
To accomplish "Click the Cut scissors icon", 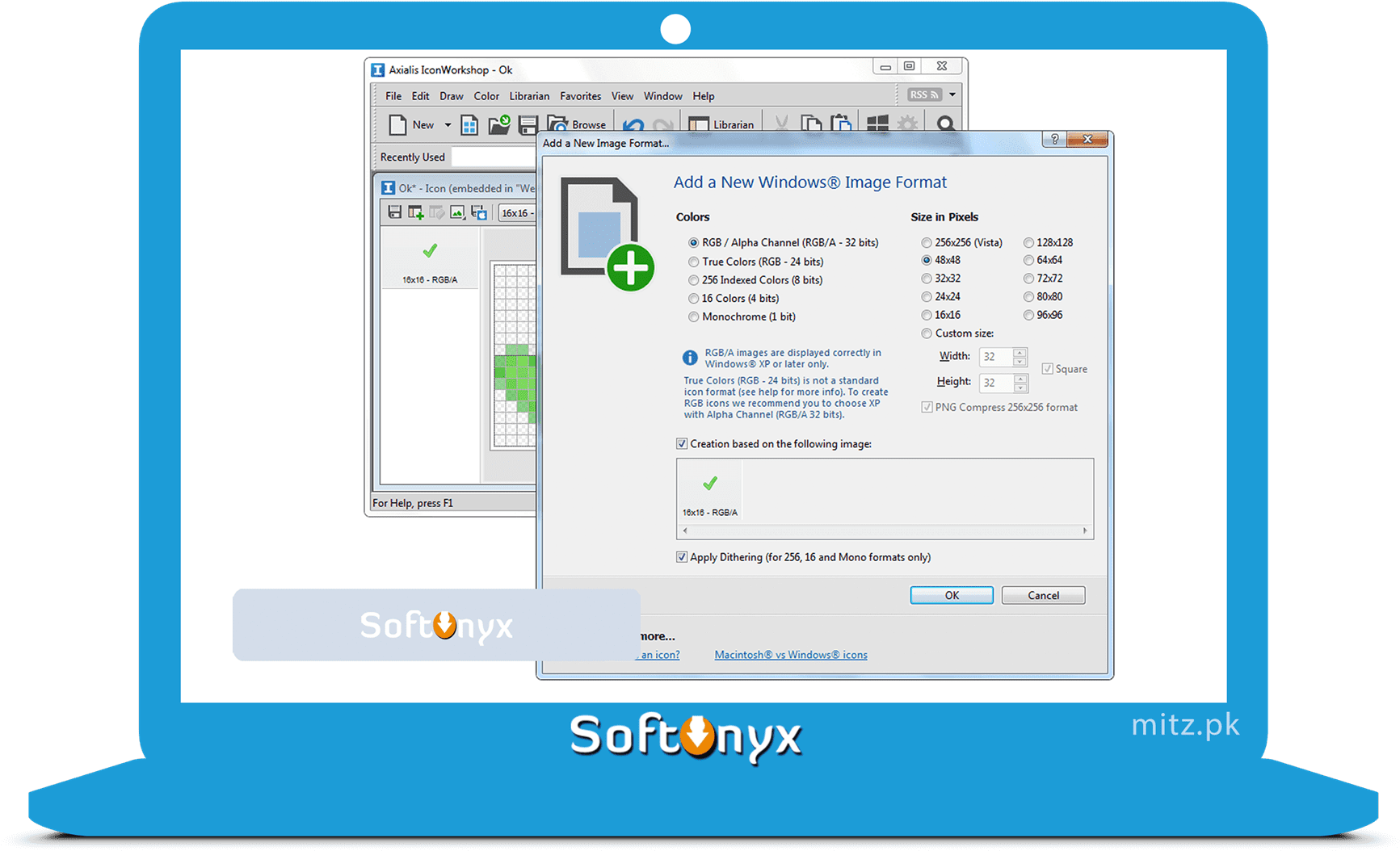I will [781, 124].
